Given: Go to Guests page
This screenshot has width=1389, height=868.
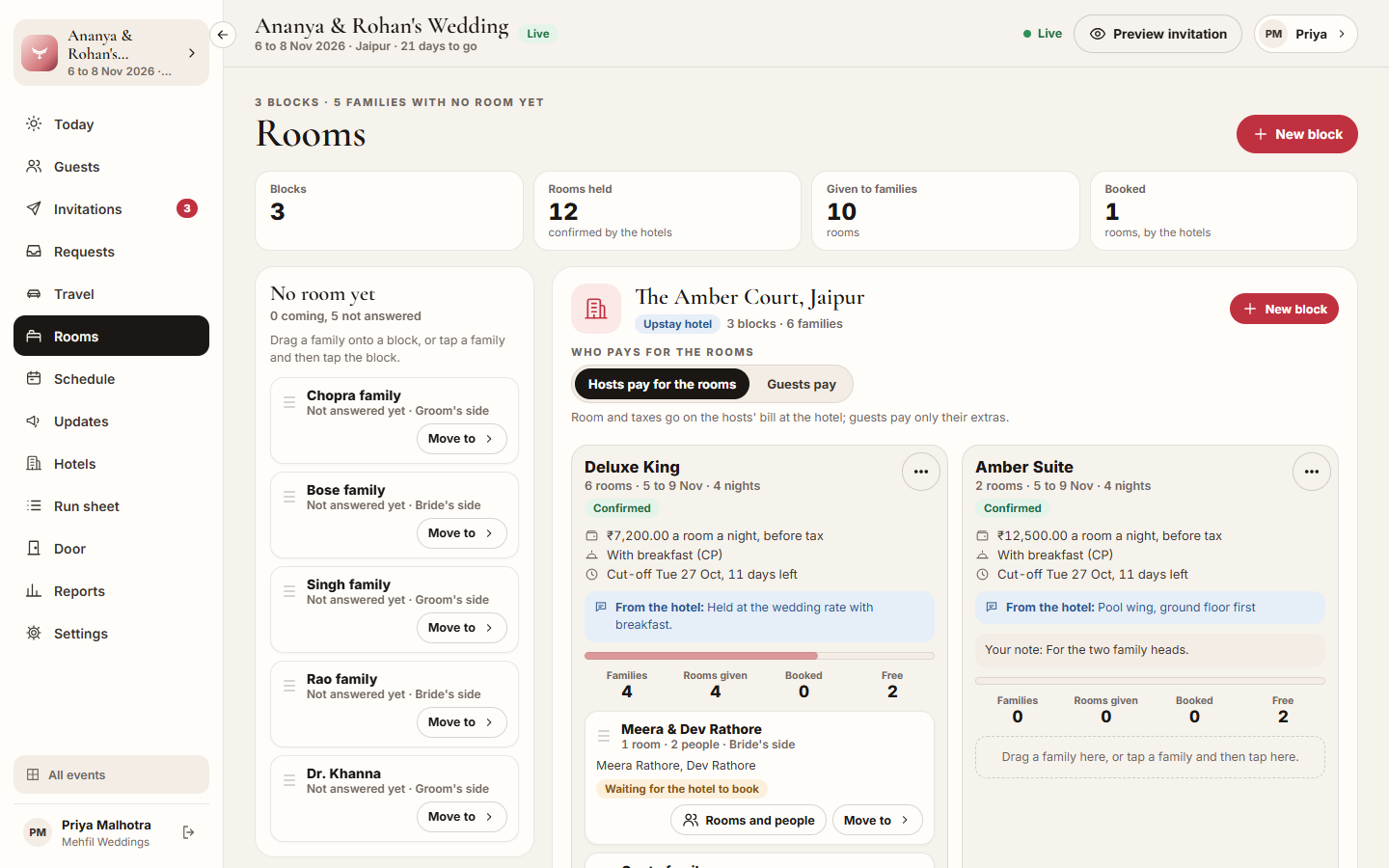Looking at the screenshot, I should pos(111,167).
